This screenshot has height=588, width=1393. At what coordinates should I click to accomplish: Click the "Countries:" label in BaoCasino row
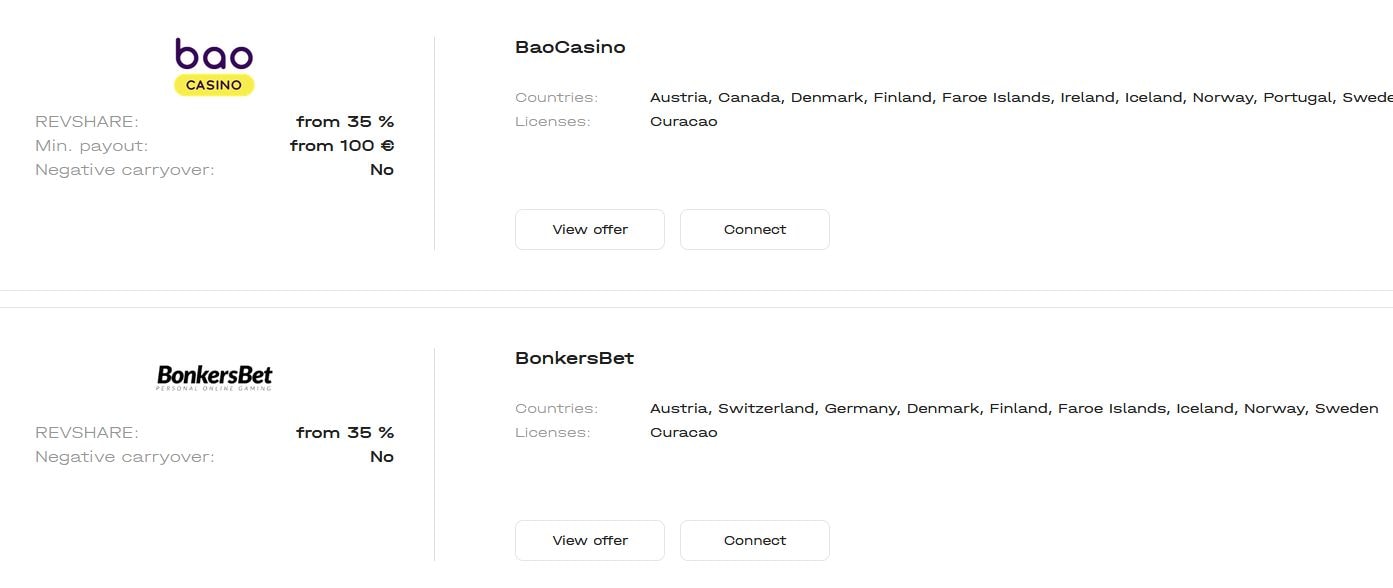(x=556, y=97)
